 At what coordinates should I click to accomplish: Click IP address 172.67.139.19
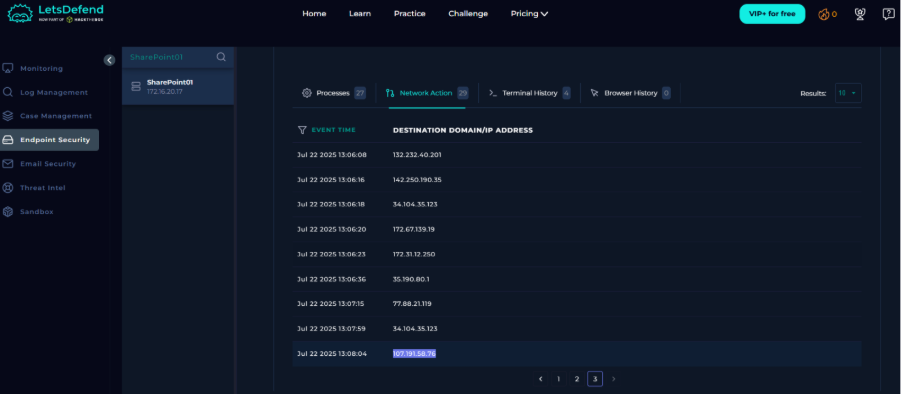click(414, 229)
